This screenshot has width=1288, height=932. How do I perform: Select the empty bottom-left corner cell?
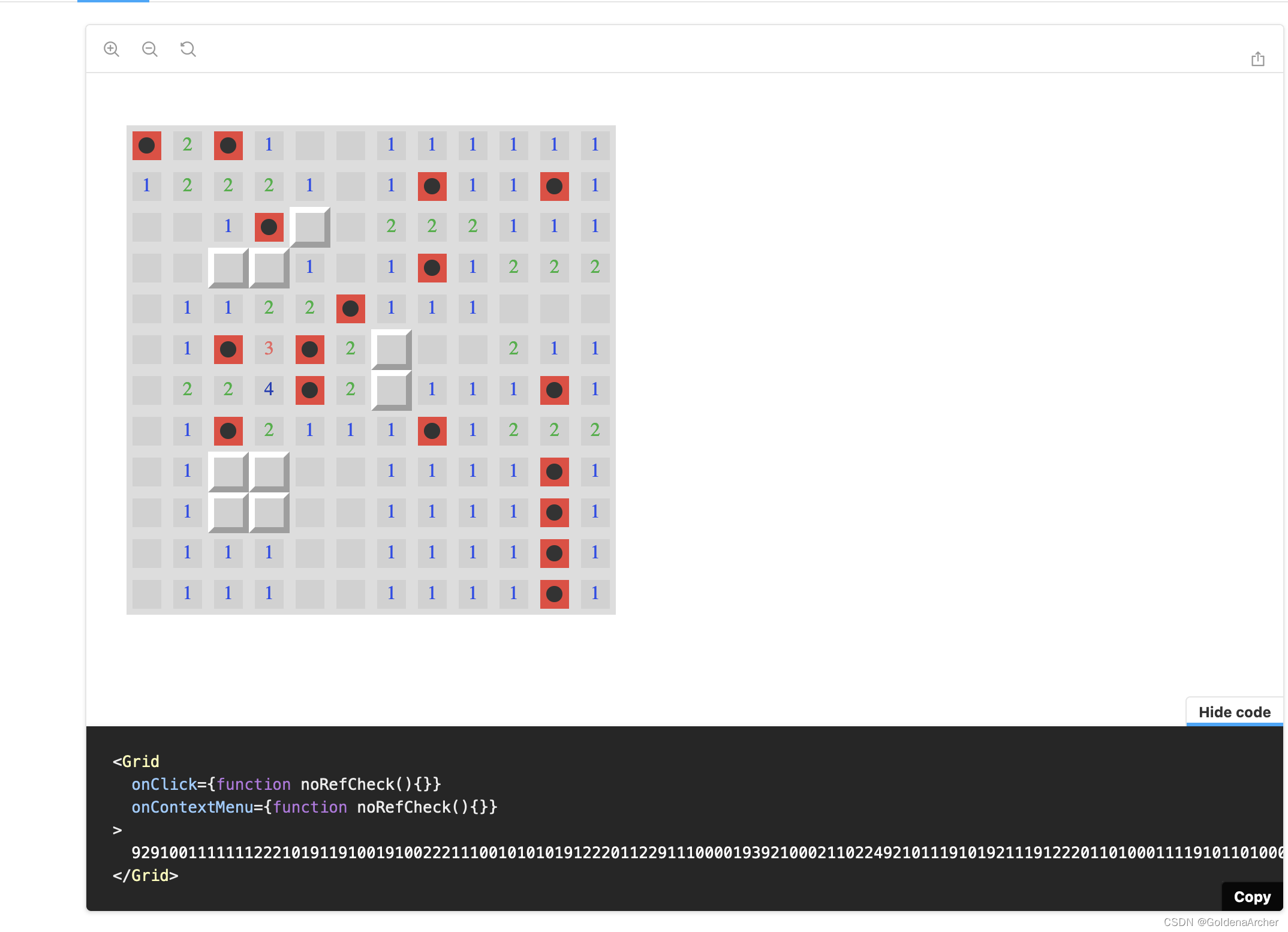(147, 594)
